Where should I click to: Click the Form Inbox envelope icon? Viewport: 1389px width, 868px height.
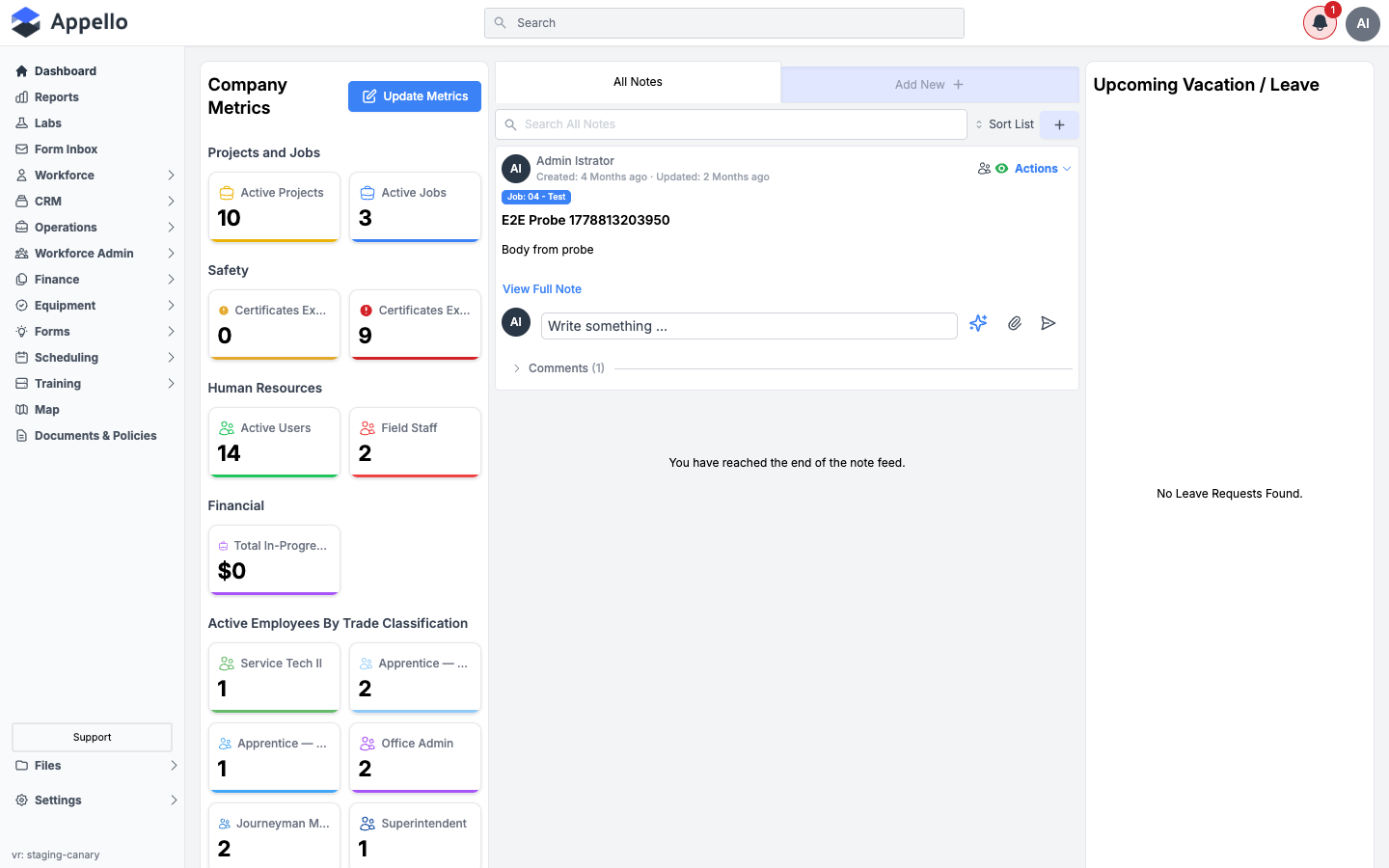(21, 149)
